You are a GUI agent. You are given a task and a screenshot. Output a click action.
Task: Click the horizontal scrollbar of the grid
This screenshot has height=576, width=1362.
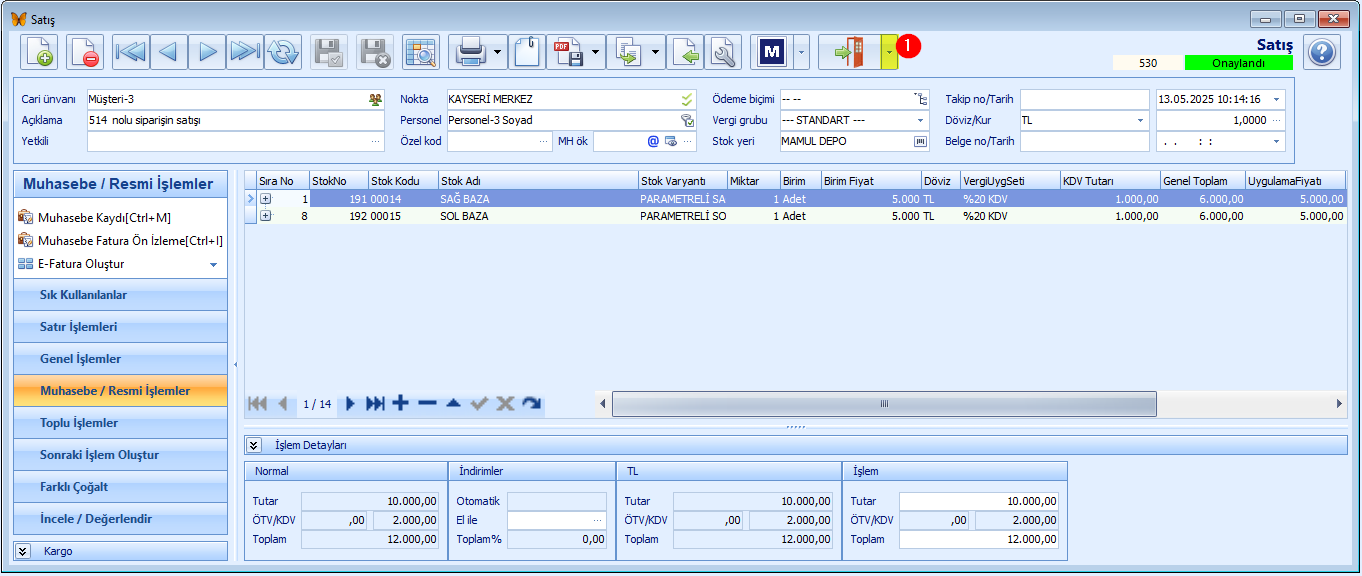click(x=884, y=403)
